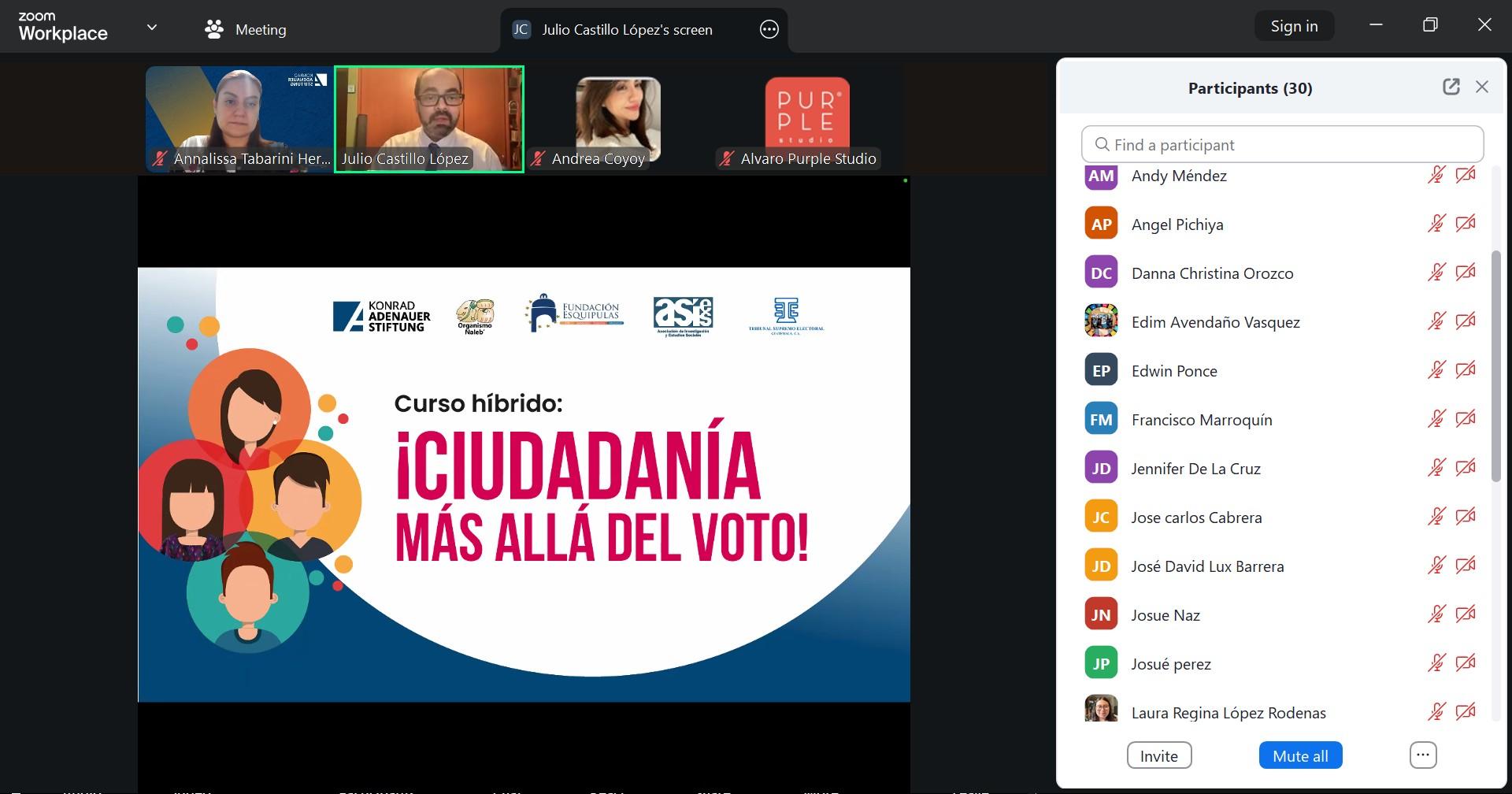Toggle camera for Edwin Ponce

(1466, 370)
